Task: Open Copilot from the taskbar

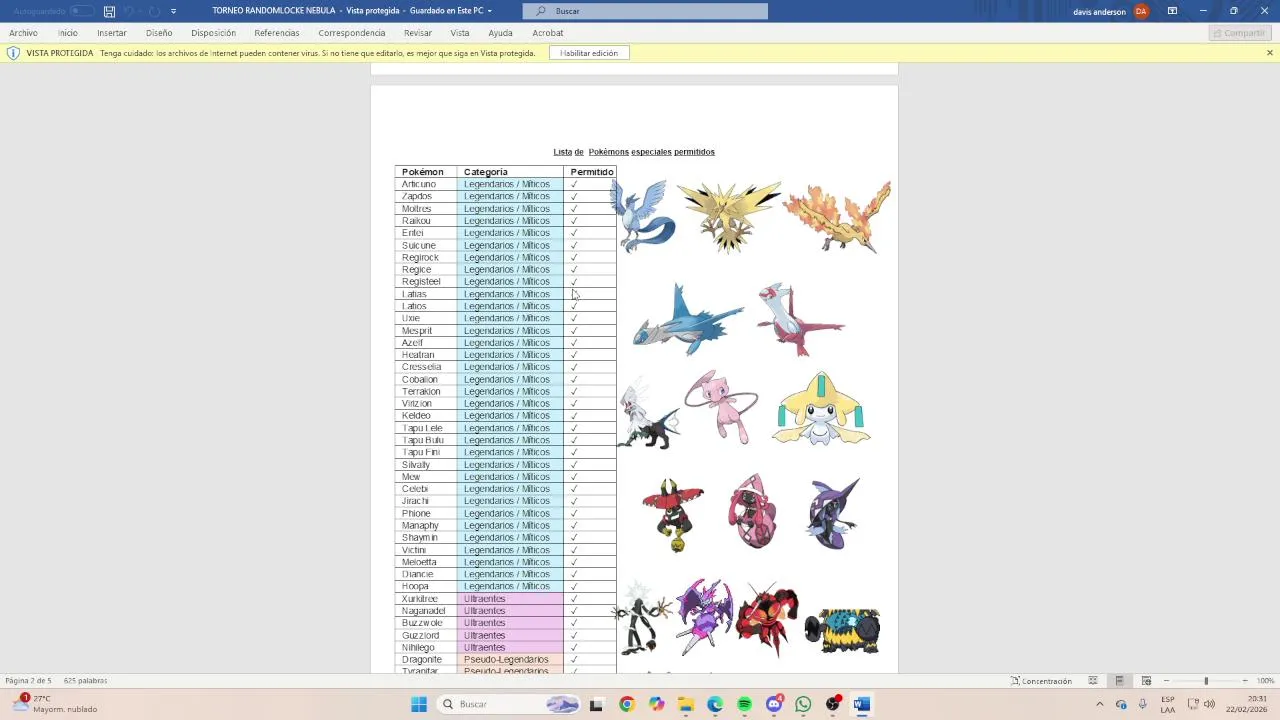Action: tap(656, 704)
